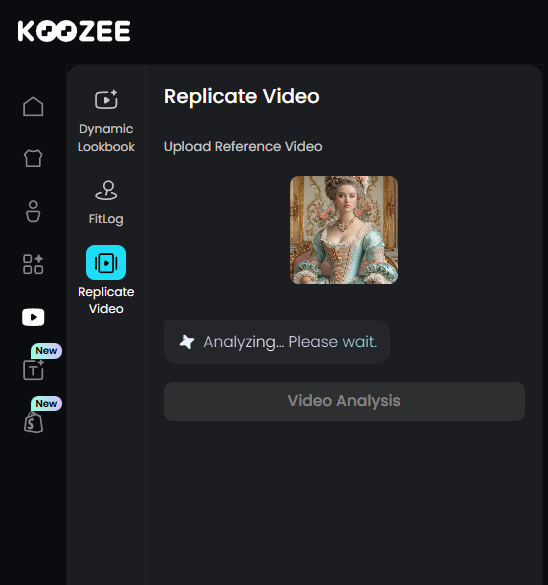This screenshot has height=585, width=548.
Task: Open the model person icon in sidebar
Action: [x=33, y=212]
